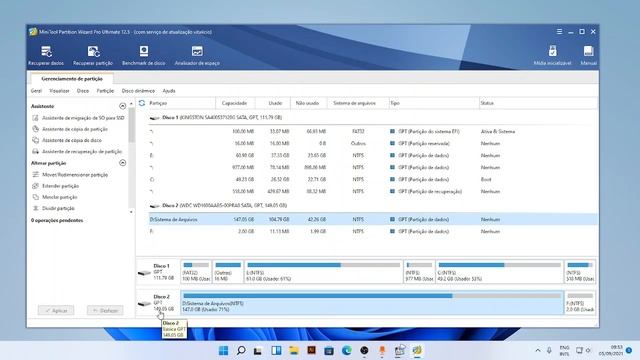640x360 pixels.
Task: Sort by the Status column header
Action: (x=538, y=103)
